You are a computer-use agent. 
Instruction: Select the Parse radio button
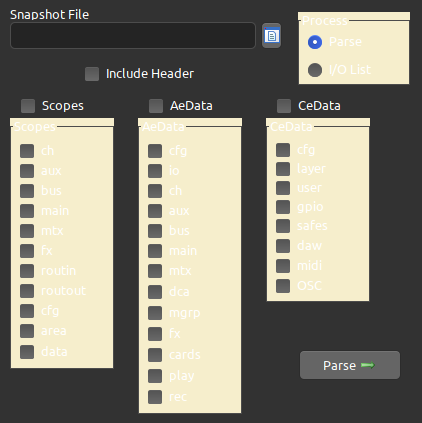coord(315,42)
